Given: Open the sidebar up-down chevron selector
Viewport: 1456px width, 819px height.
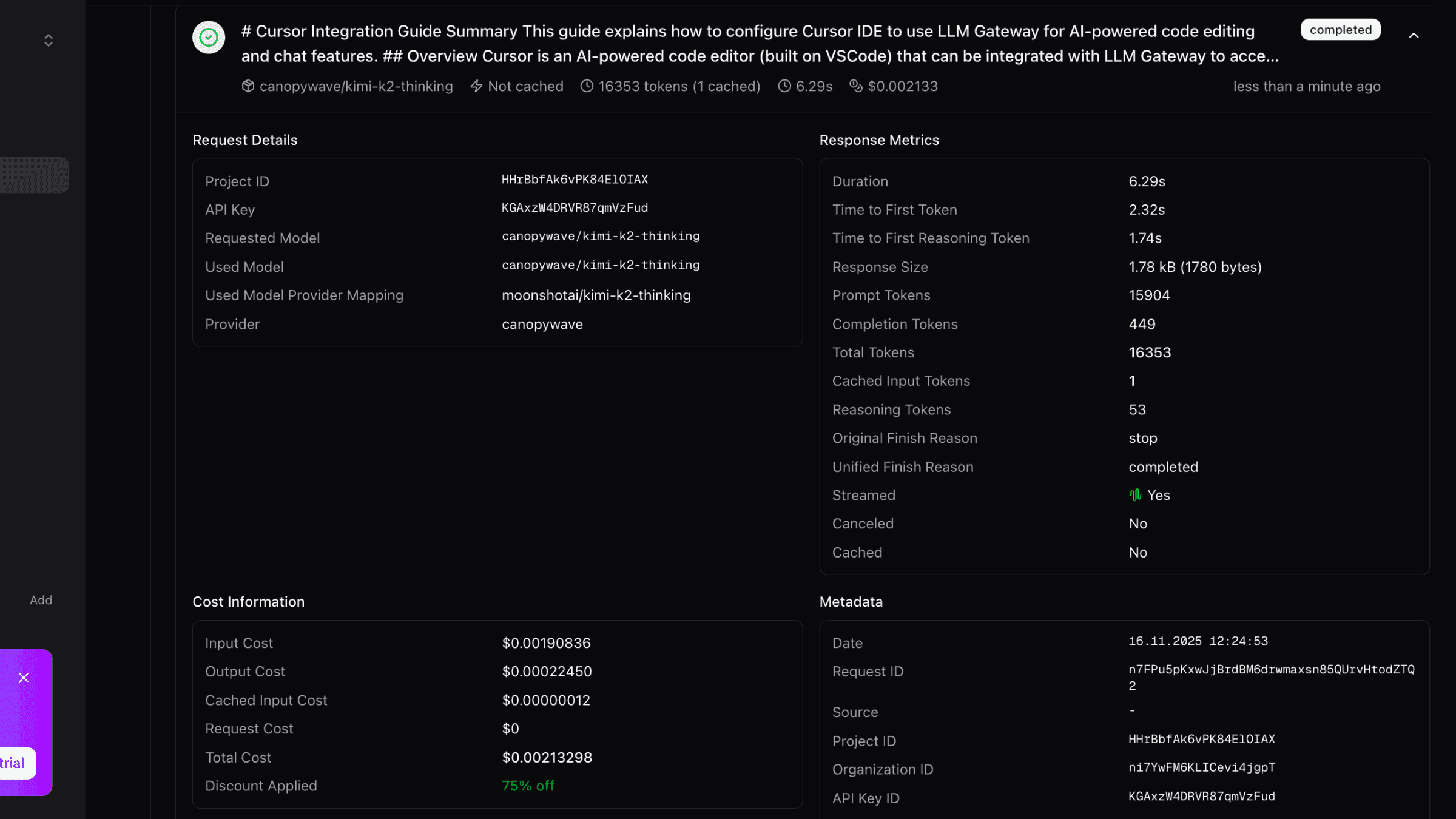Looking at the screenshot, I should [x=49, y=41].
